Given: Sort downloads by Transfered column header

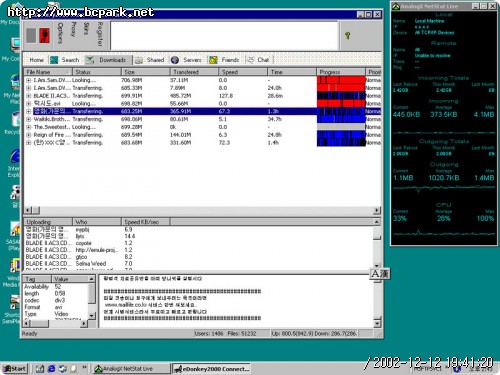Looking at the screenshot, I should pos(194,72).
